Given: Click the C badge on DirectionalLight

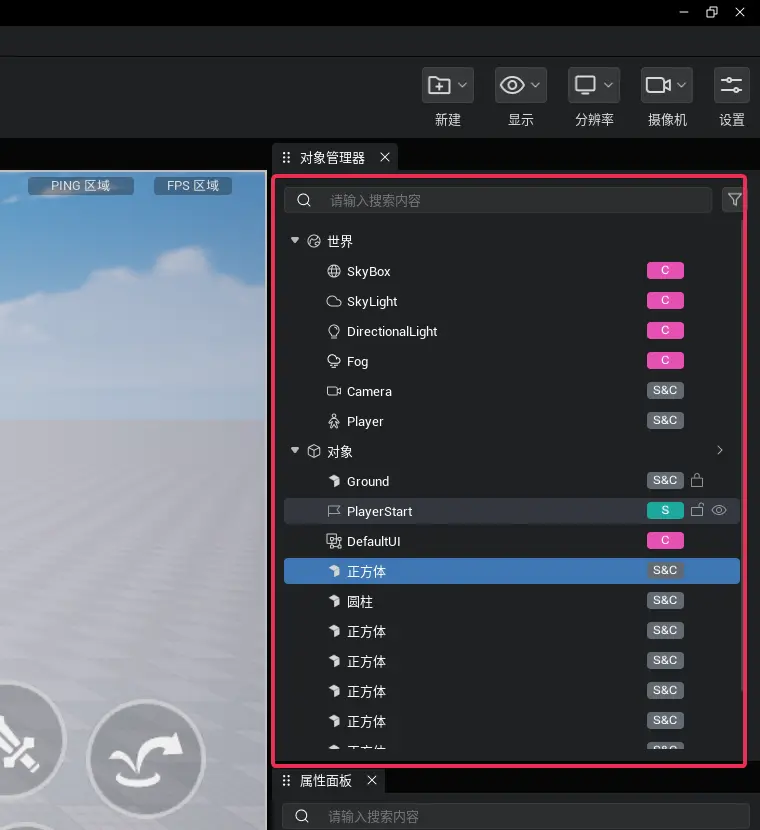Looking at the screenshot, I should [x=665, y=330].
